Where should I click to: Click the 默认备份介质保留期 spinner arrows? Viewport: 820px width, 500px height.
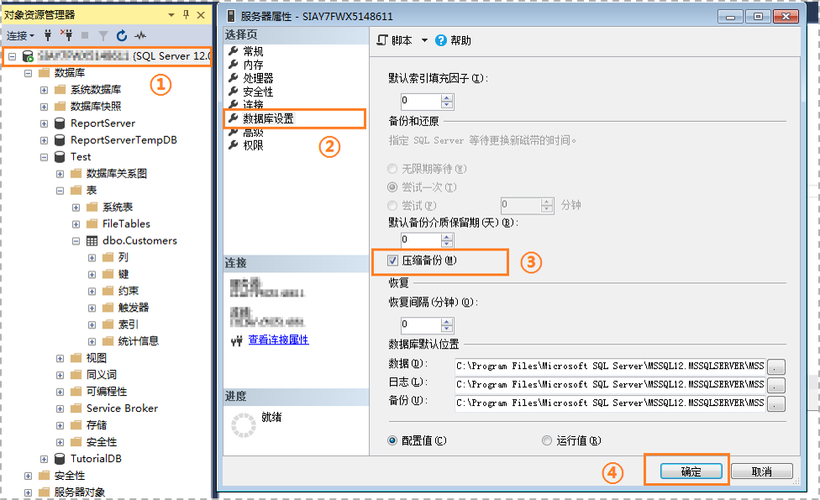pos(447,240)
